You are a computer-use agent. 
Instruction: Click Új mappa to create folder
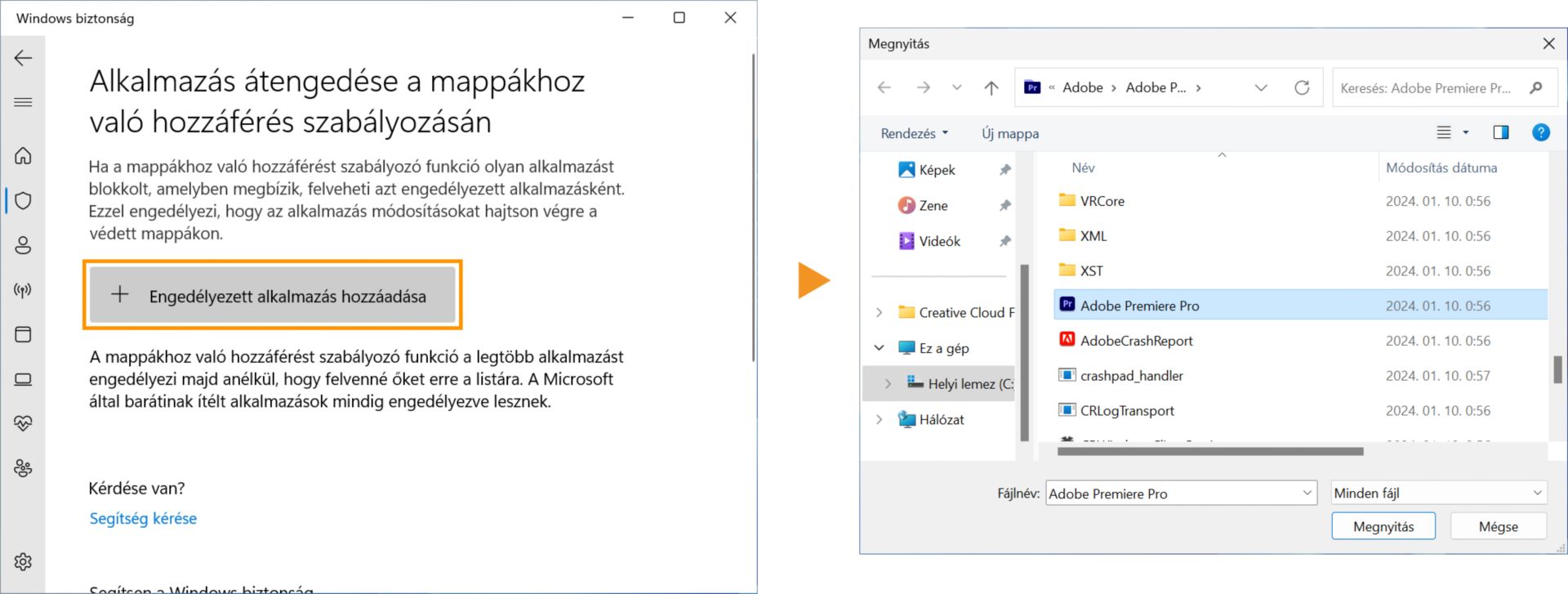pos(1010,133)
